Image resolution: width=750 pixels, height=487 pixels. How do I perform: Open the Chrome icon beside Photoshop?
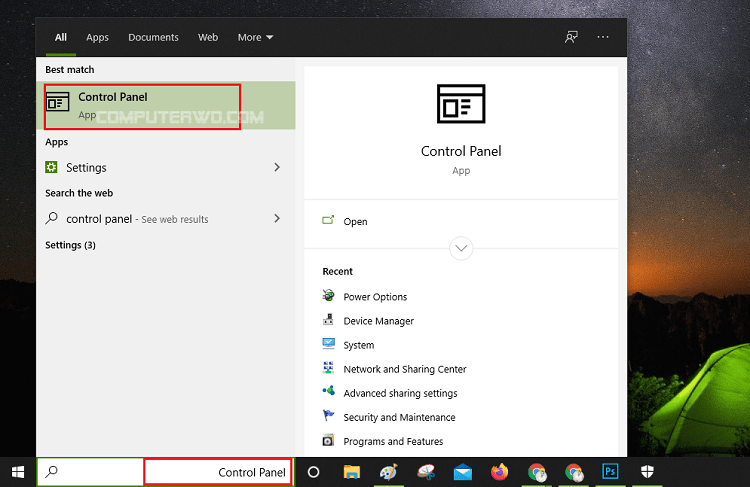pos(574,472)
